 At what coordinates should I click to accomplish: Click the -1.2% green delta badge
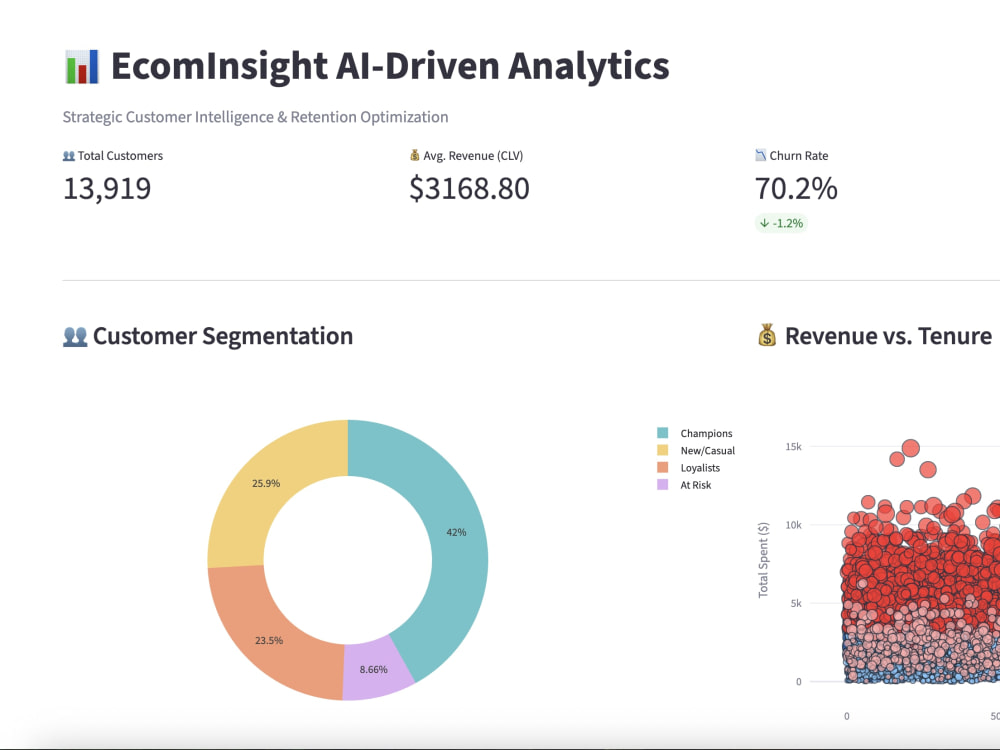click(x=782, y=223)
